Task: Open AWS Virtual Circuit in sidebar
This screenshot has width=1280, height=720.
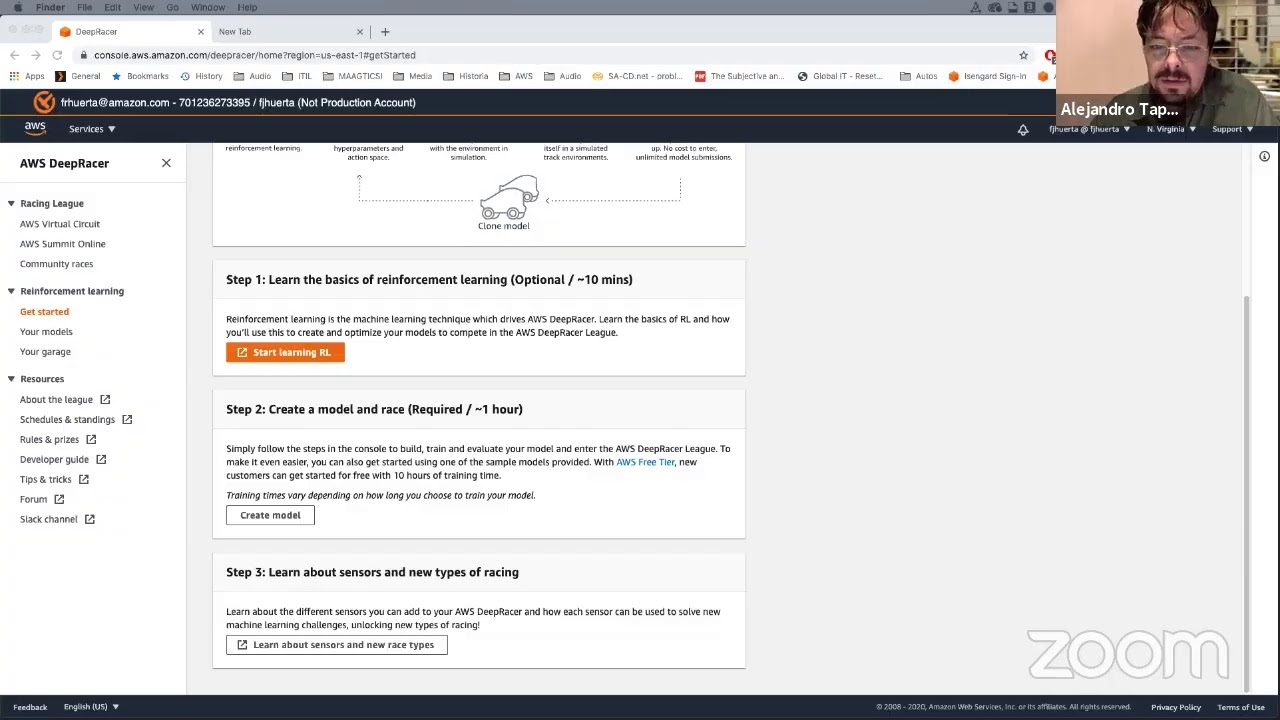Action: [60, 224]
